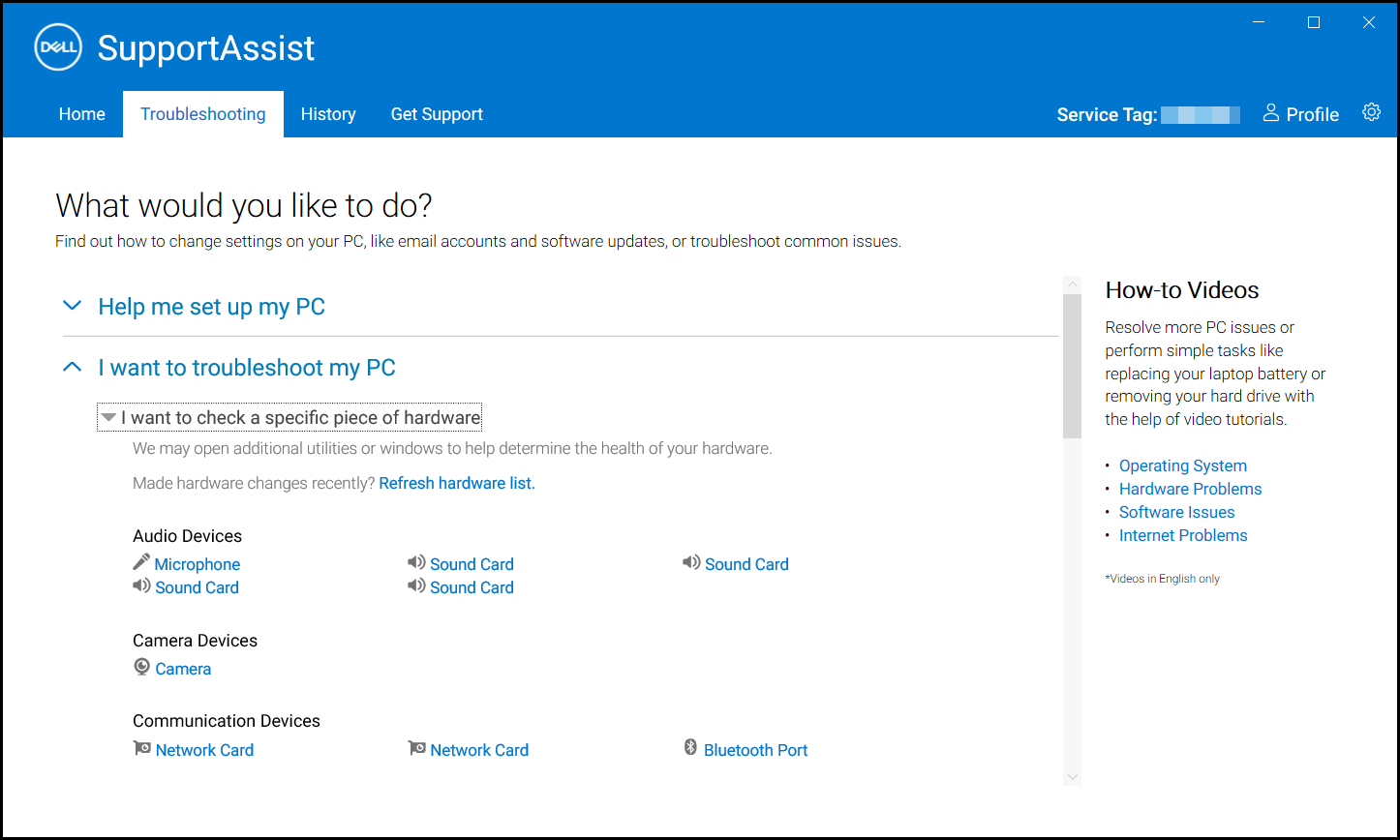1400x840 pixels.
Task: Open the Hardware Problems video link
Action: pyautogui.click(x=1190, y=489)
